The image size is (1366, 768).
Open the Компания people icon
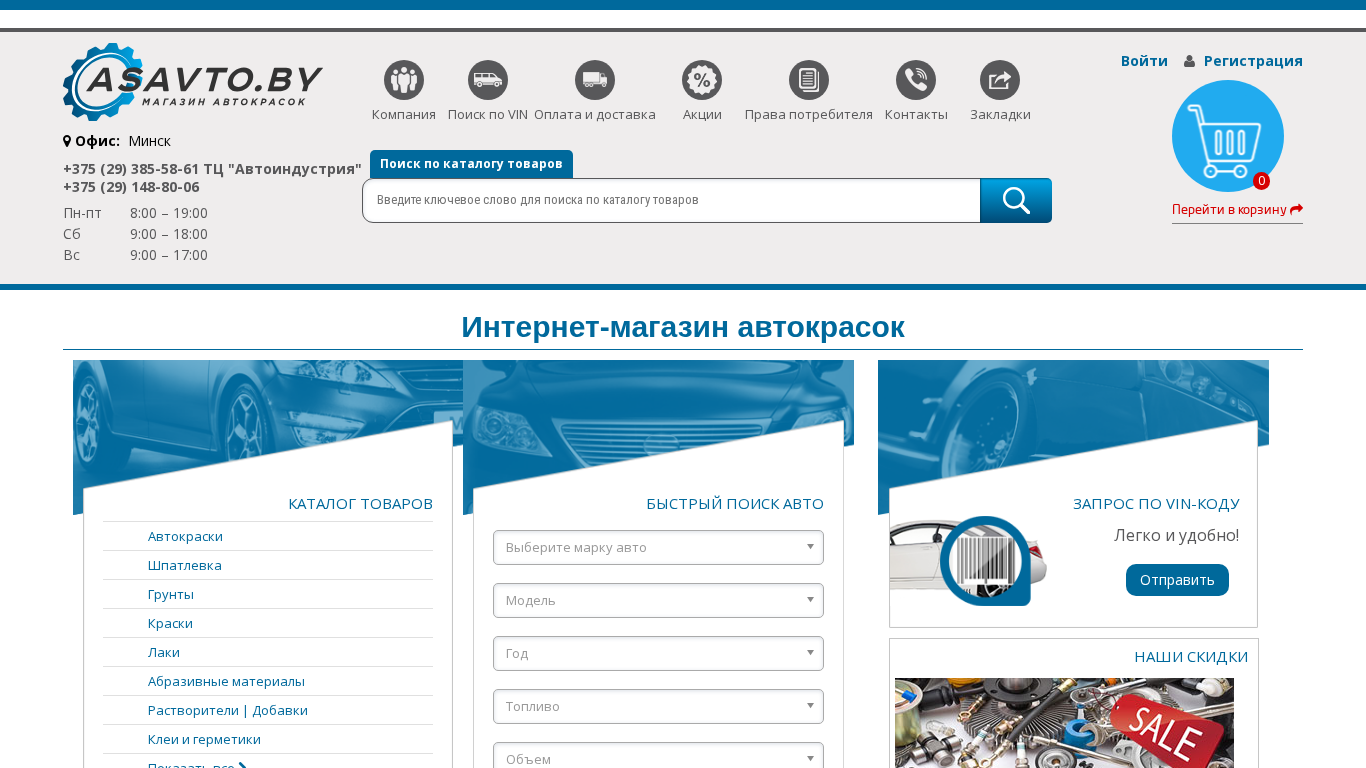tap(404, 80)
